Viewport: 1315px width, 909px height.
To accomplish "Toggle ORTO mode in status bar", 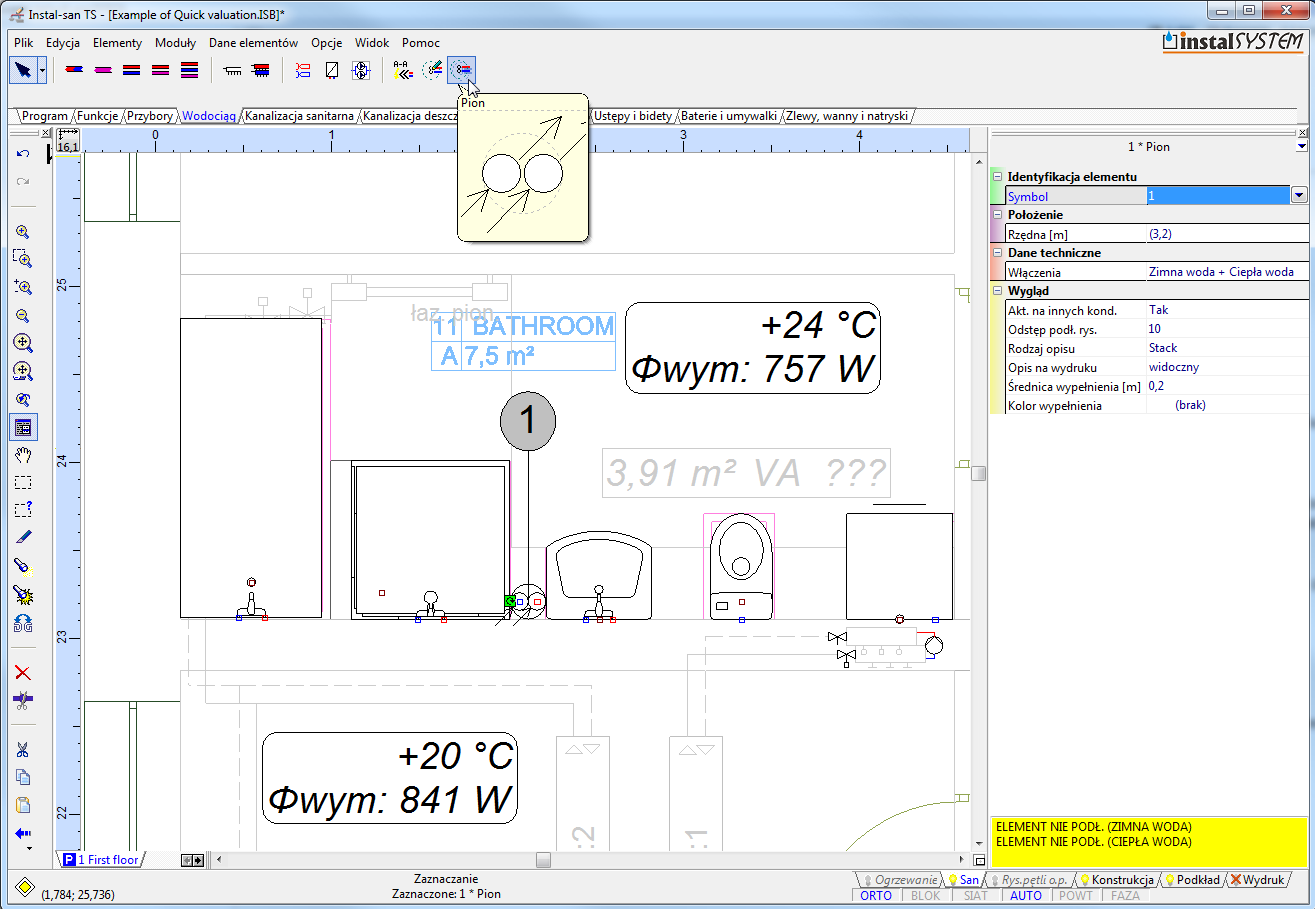I will (876, 896).
